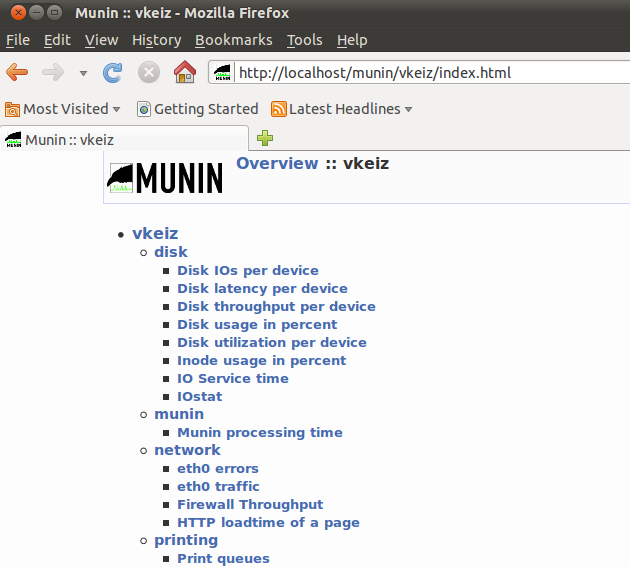Open IO Service time link

(233, 379)
